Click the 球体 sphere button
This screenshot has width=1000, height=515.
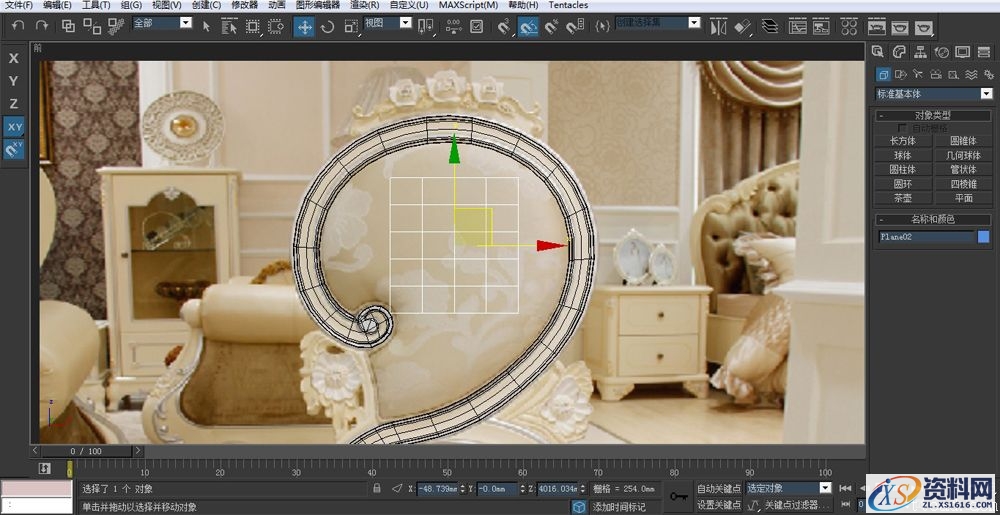[902, 155]
